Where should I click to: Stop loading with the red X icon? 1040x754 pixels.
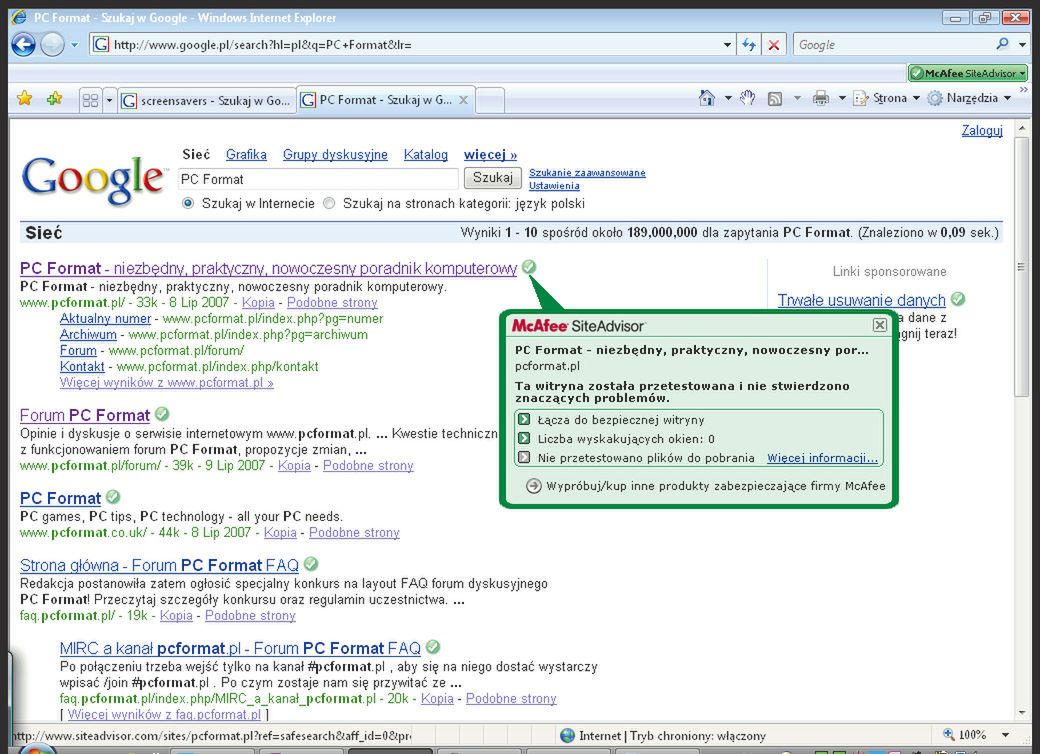(x=773, y=44)
